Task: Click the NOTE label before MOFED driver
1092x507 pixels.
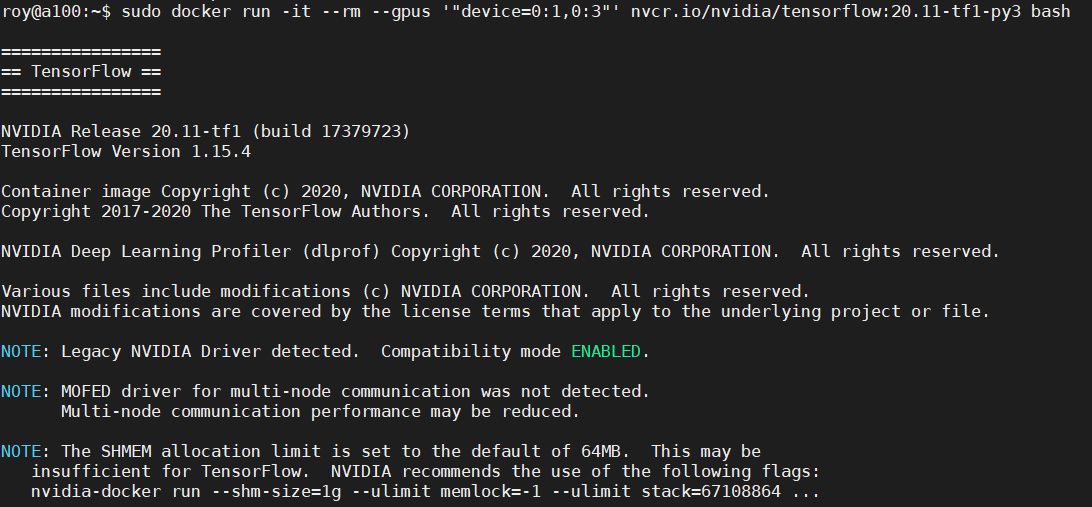Action: pyautogui.click(x=21, y=392)
